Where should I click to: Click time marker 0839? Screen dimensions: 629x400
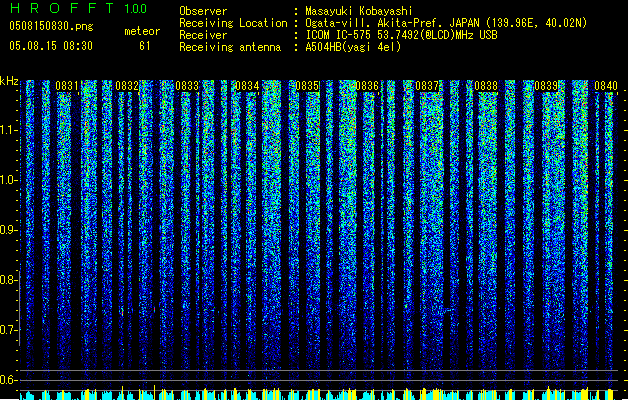tap(546, 86)
